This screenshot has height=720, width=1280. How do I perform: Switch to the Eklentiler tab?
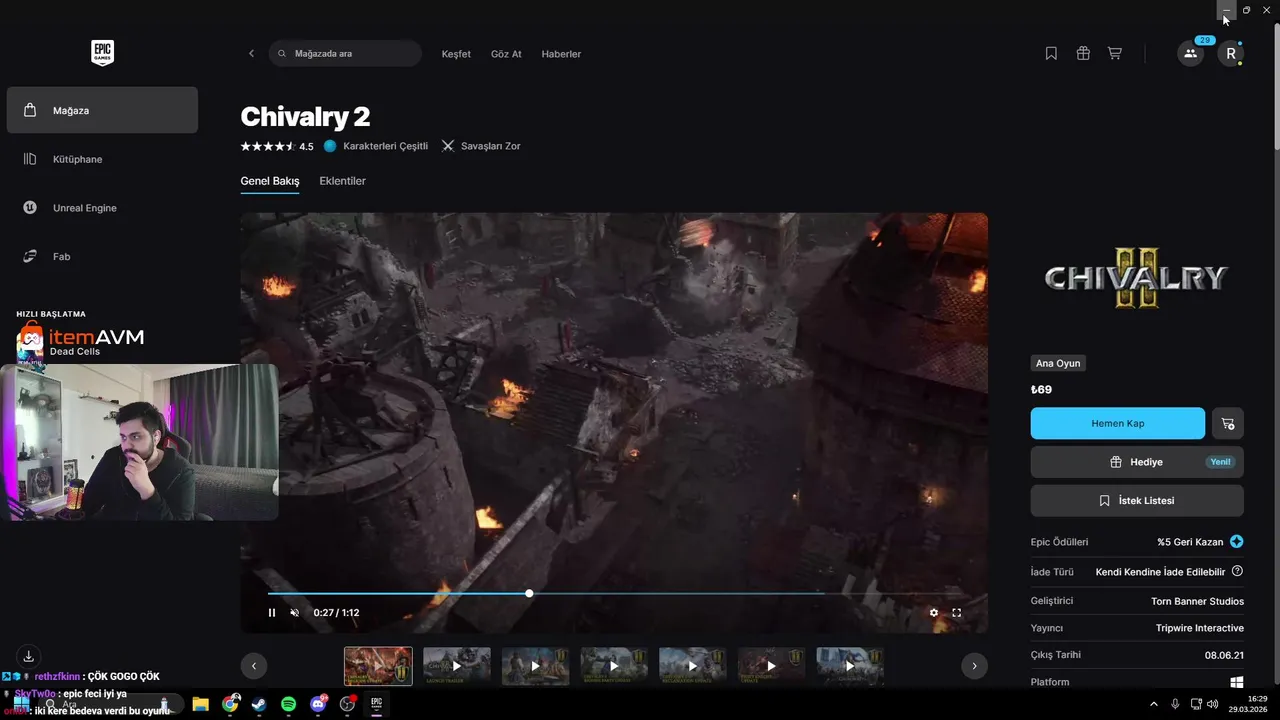[x=342, y=181]
